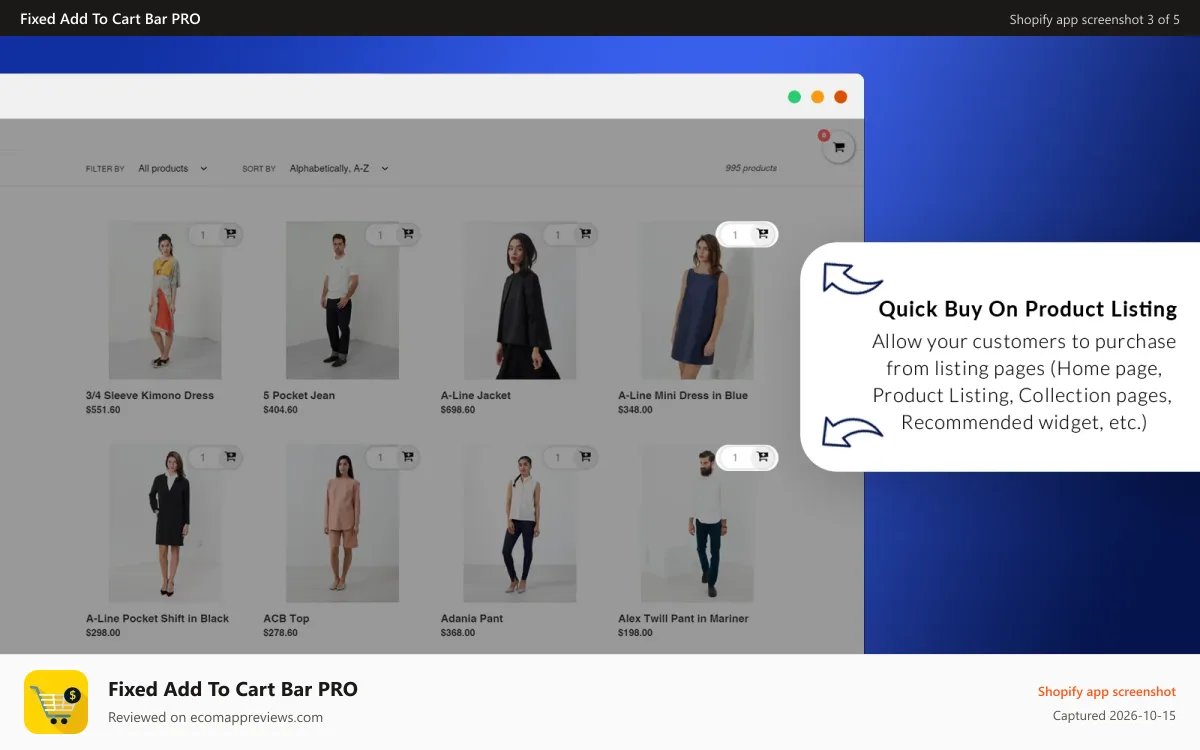Set quantity field for 3/4 Sleeve Kimono Dress
The width and height of the screenshot is (1200, 750).
[203, 235]
